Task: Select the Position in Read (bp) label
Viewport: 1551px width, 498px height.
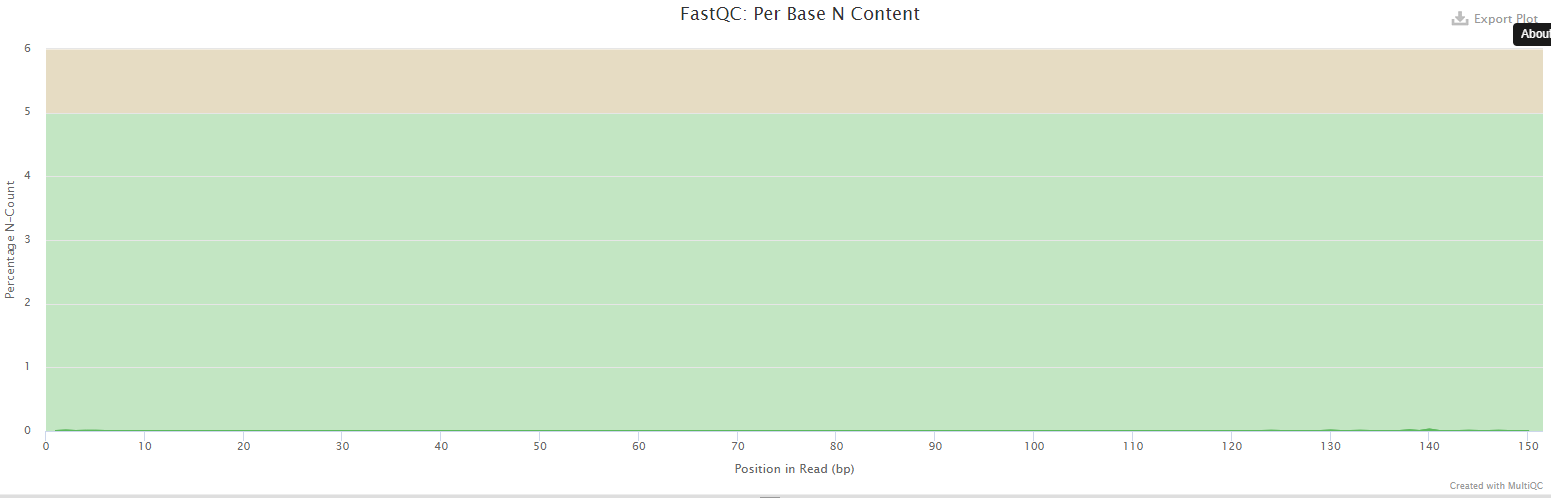Action: 794,468
